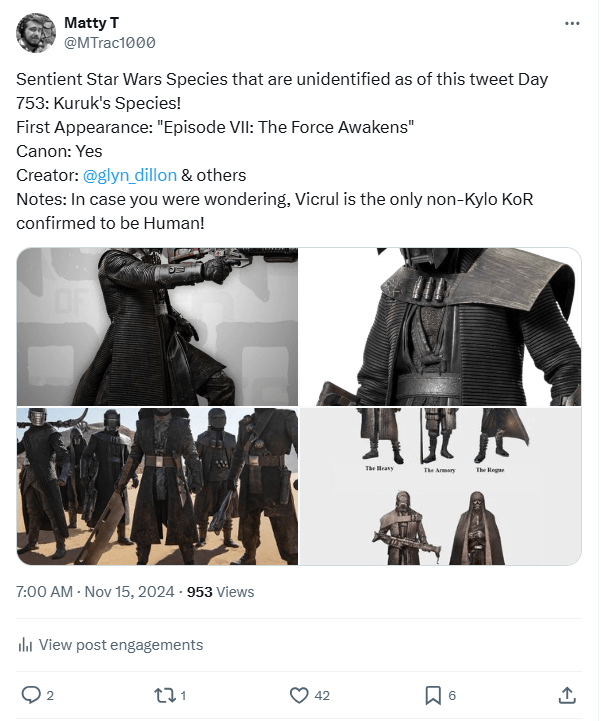Click the reply speech bubble icon
The width and height of the screenshot is (601, 721).
click(31, 694)
